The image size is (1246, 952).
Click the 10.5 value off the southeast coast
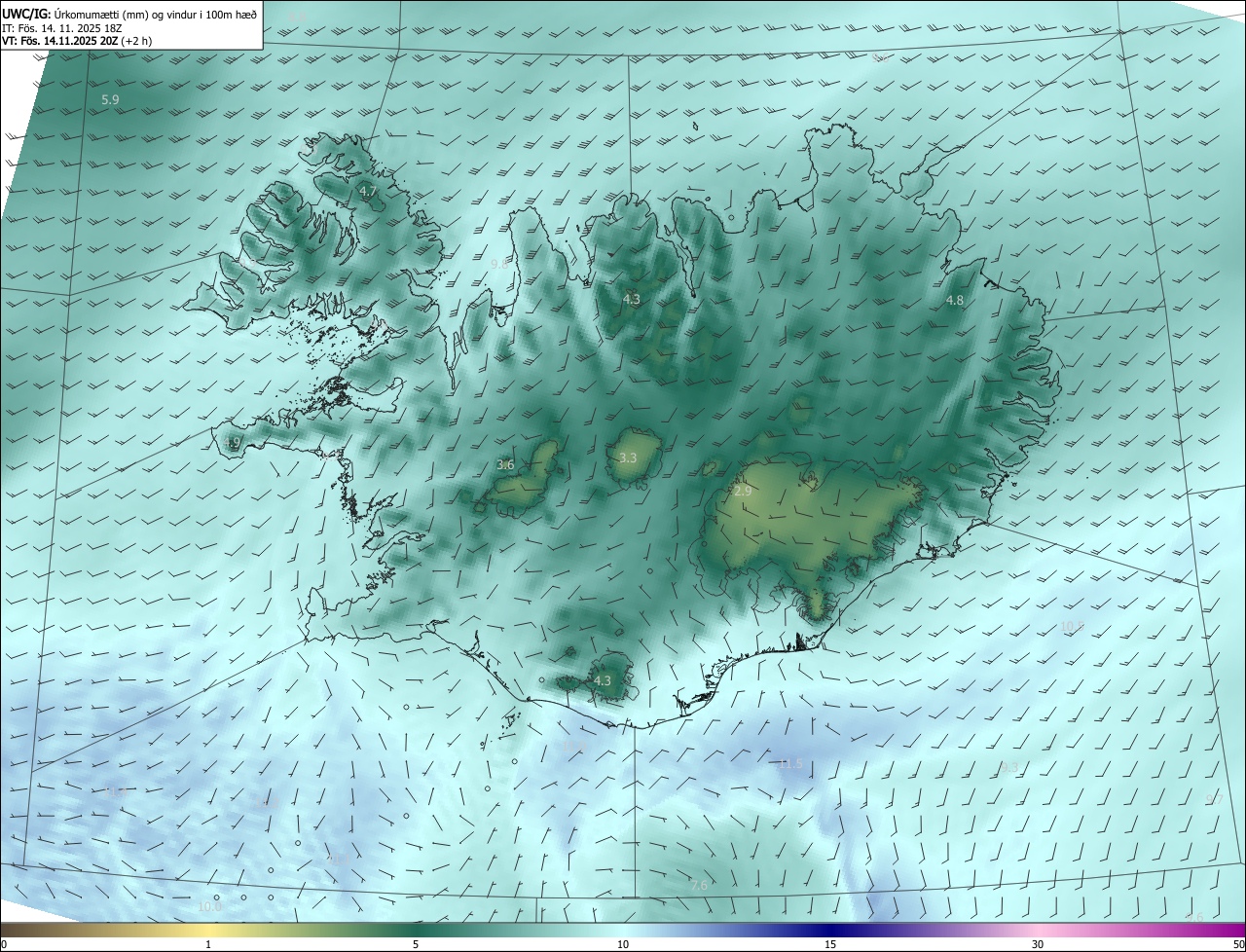tap(1072, 627)
